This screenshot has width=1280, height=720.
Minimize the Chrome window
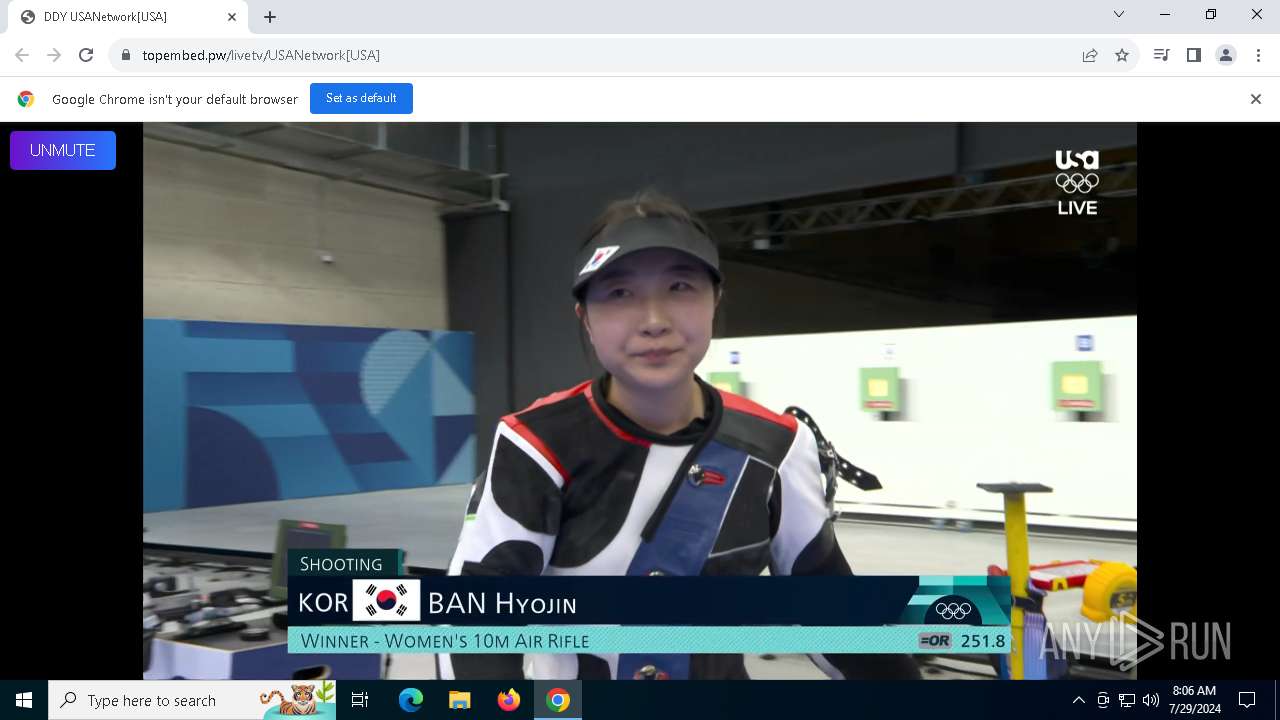point(1165,14)
